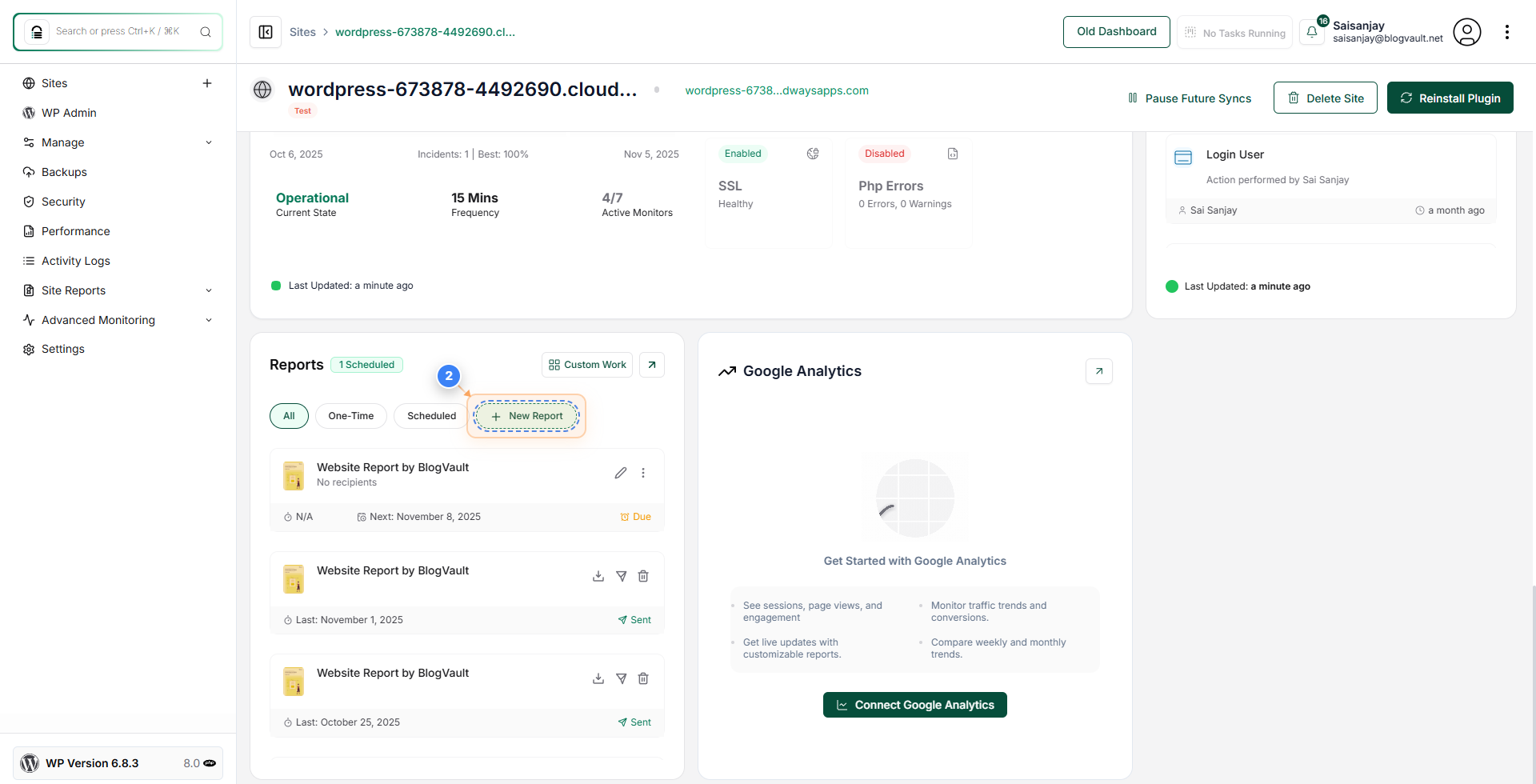Create a New Report
Viewport: 1536px width, 784px height.
coord(526,416)
